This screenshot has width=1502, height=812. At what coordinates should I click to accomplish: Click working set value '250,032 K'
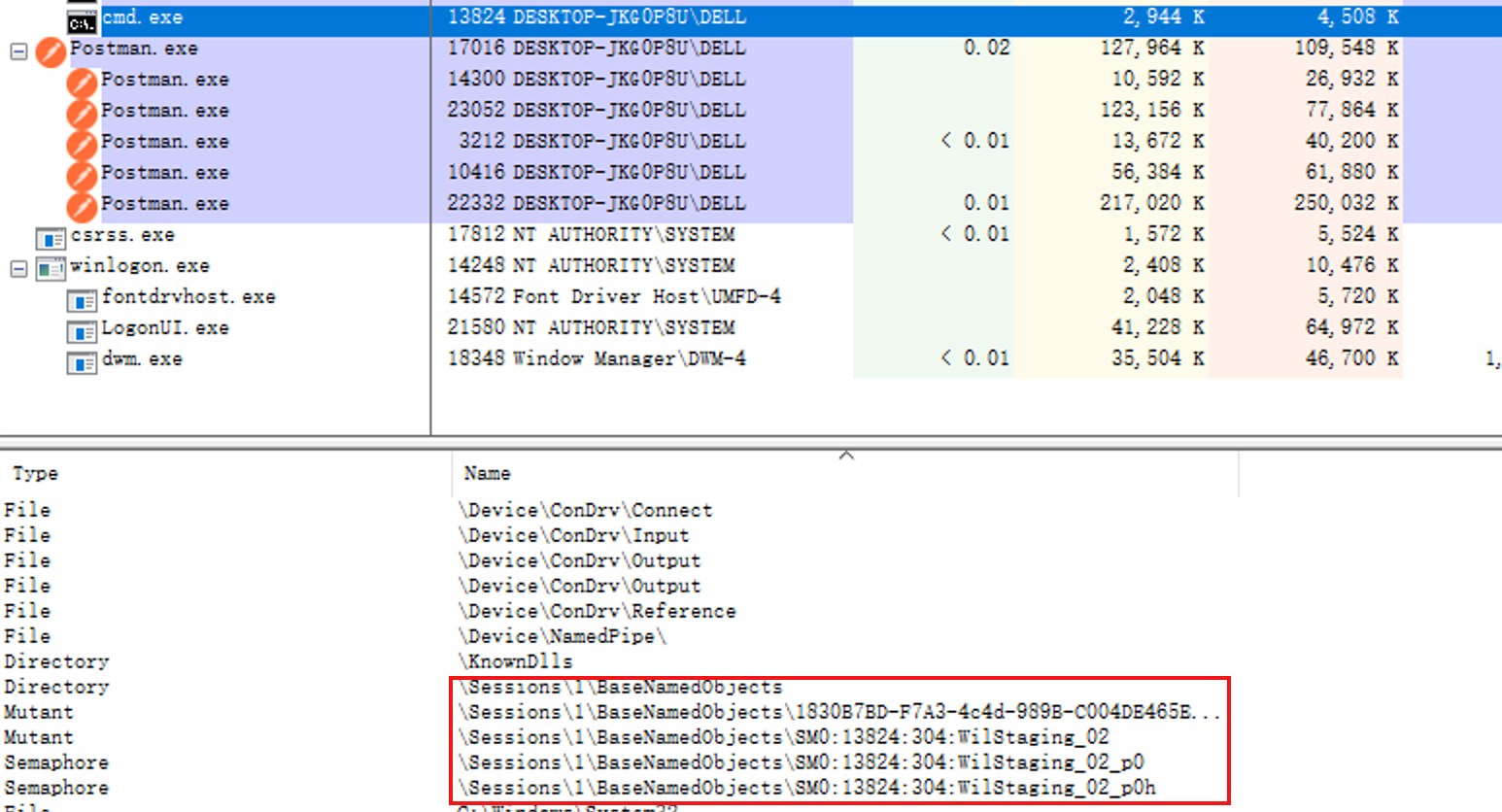(x=1347, y=203)
